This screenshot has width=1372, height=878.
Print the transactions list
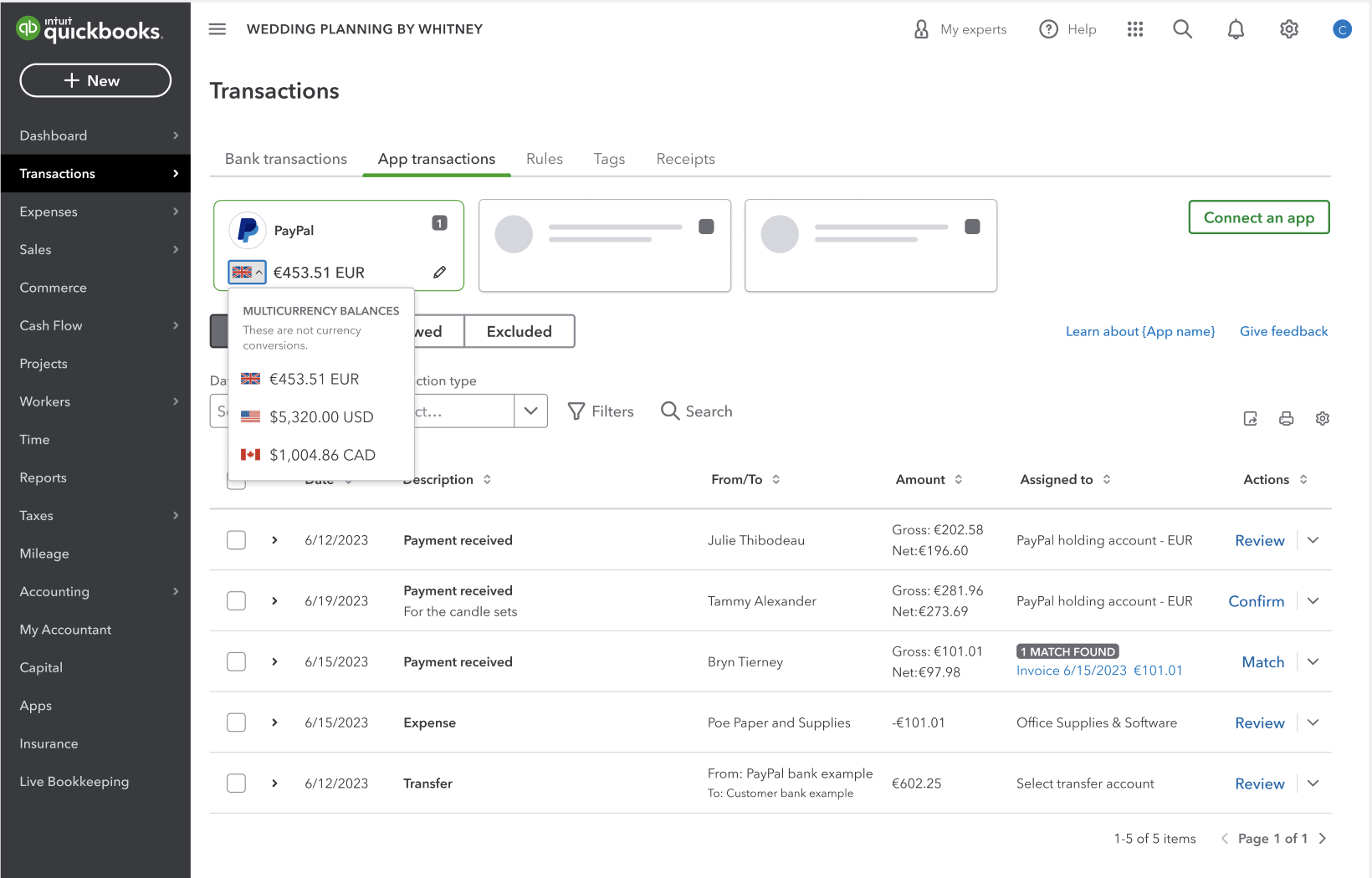[1287, 418]
